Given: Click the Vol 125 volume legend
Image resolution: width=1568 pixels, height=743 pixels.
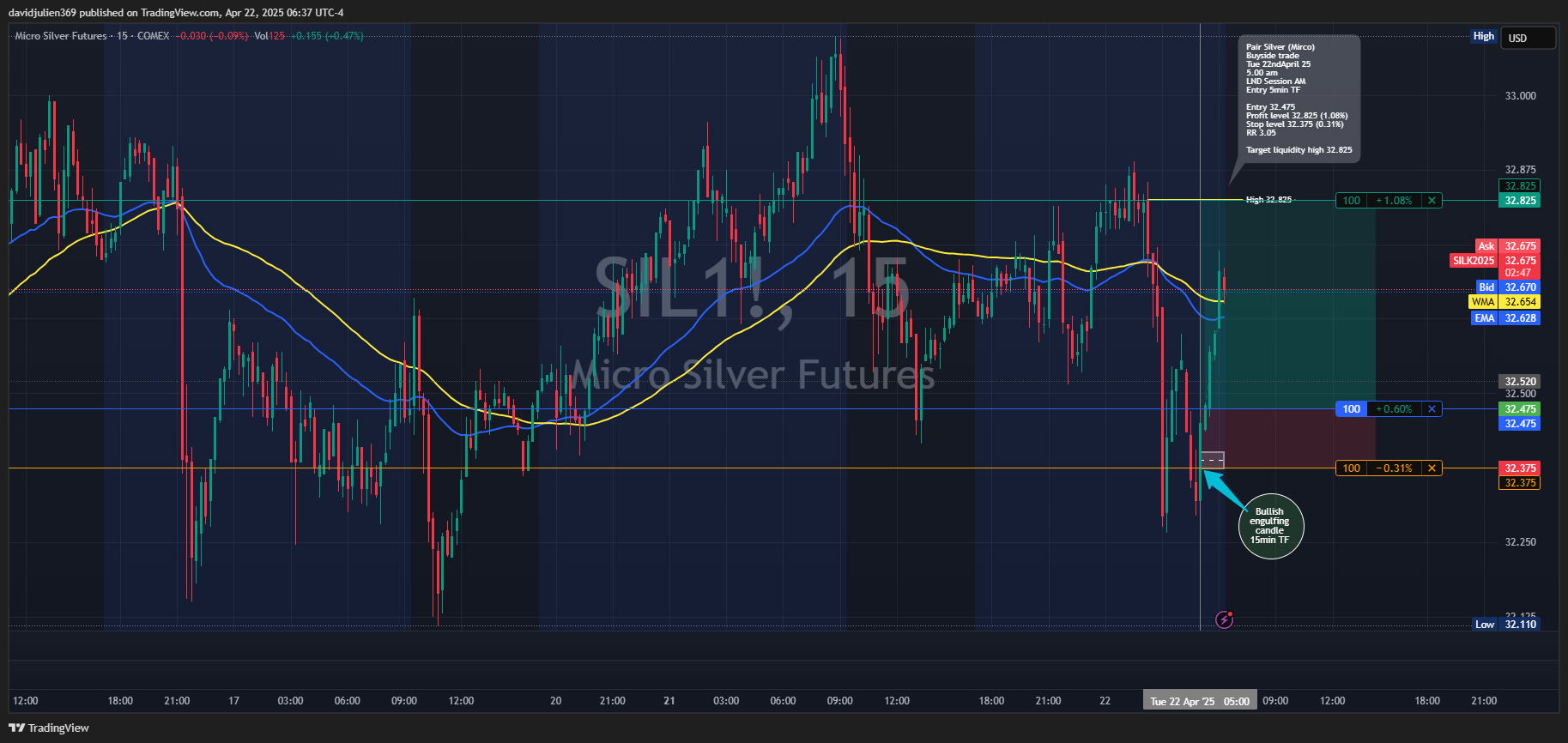Looking at the screenshot, I should (x=269, y=36).
